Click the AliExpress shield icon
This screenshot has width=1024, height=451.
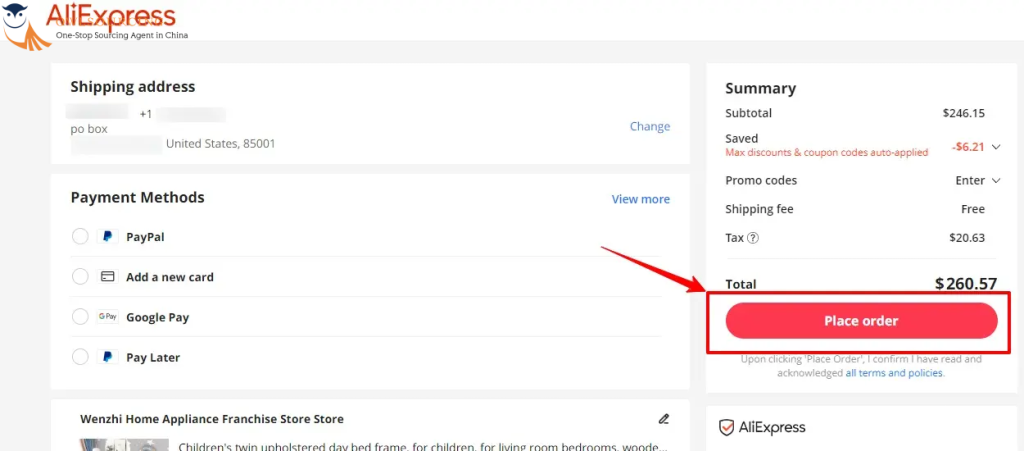727,427
